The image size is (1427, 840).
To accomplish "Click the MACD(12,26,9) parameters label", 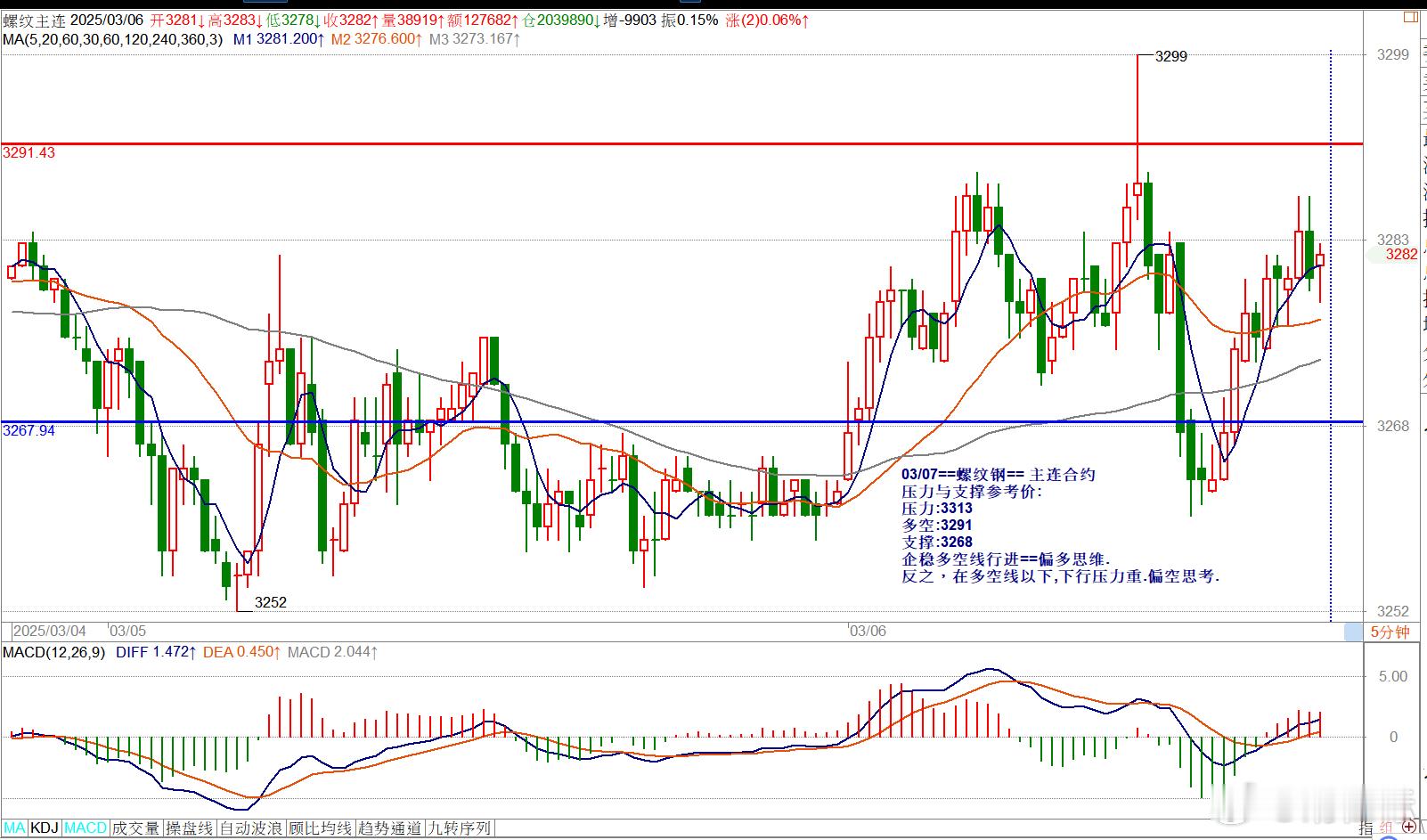I will coord(53,652).
